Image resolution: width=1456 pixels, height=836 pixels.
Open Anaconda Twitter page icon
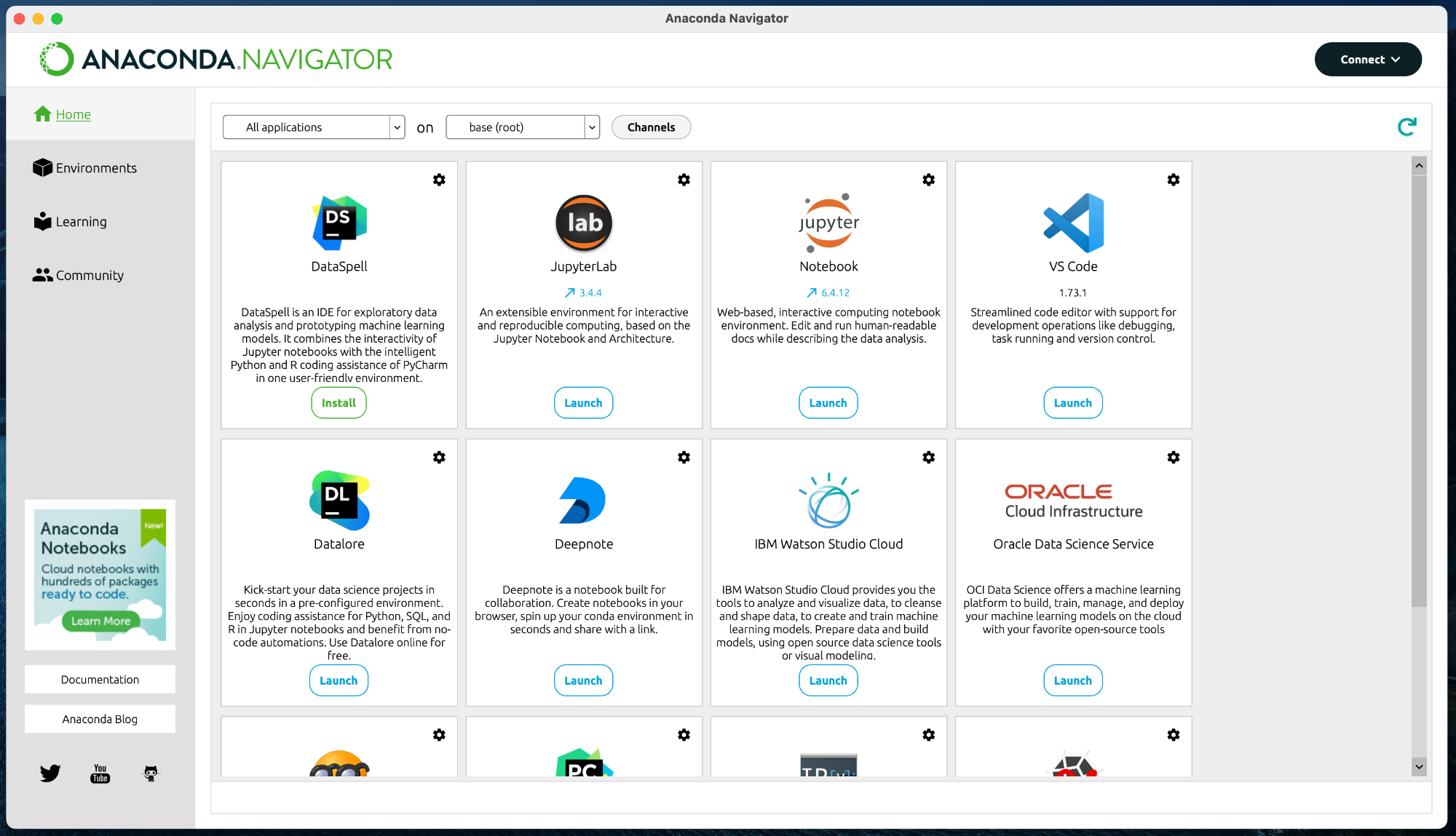(x=50, y=773)
